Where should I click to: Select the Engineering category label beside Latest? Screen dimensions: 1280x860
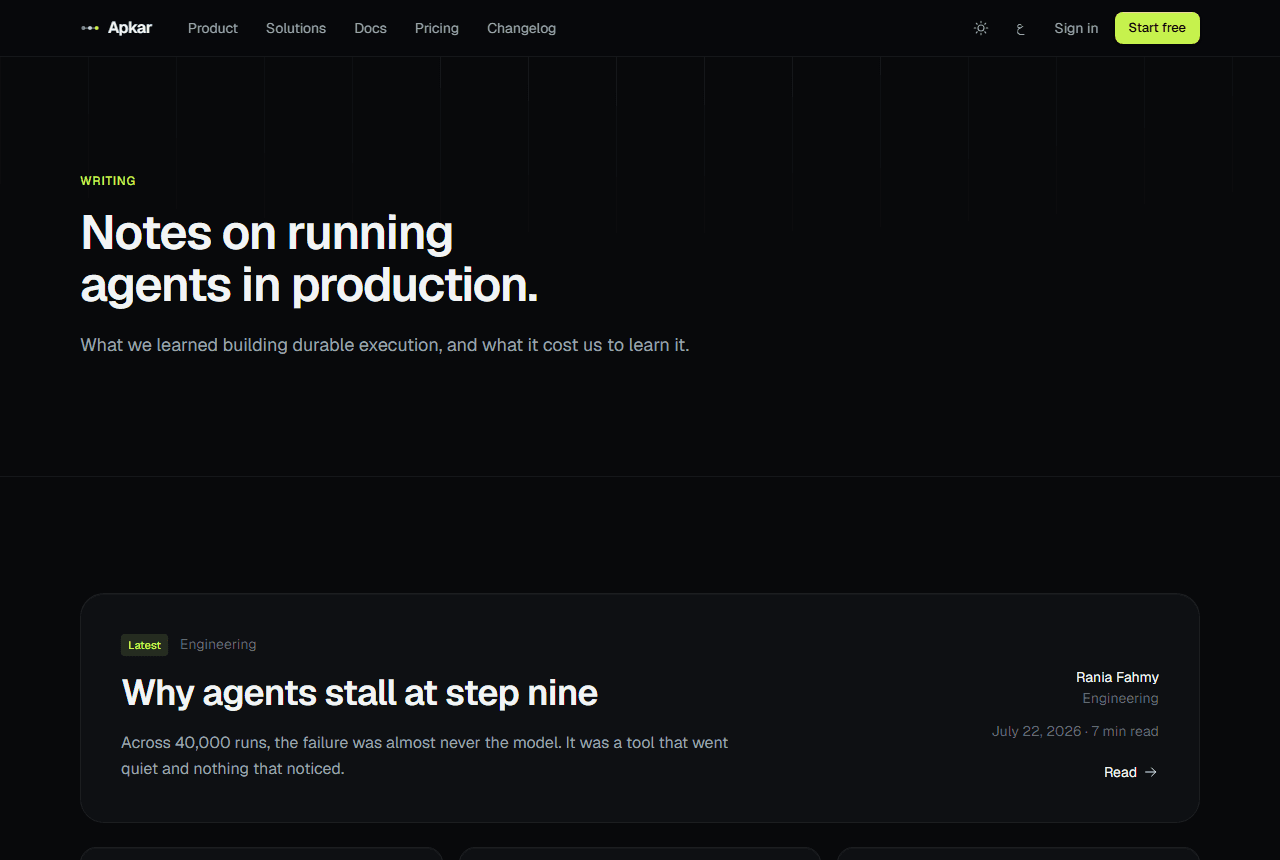218,645
